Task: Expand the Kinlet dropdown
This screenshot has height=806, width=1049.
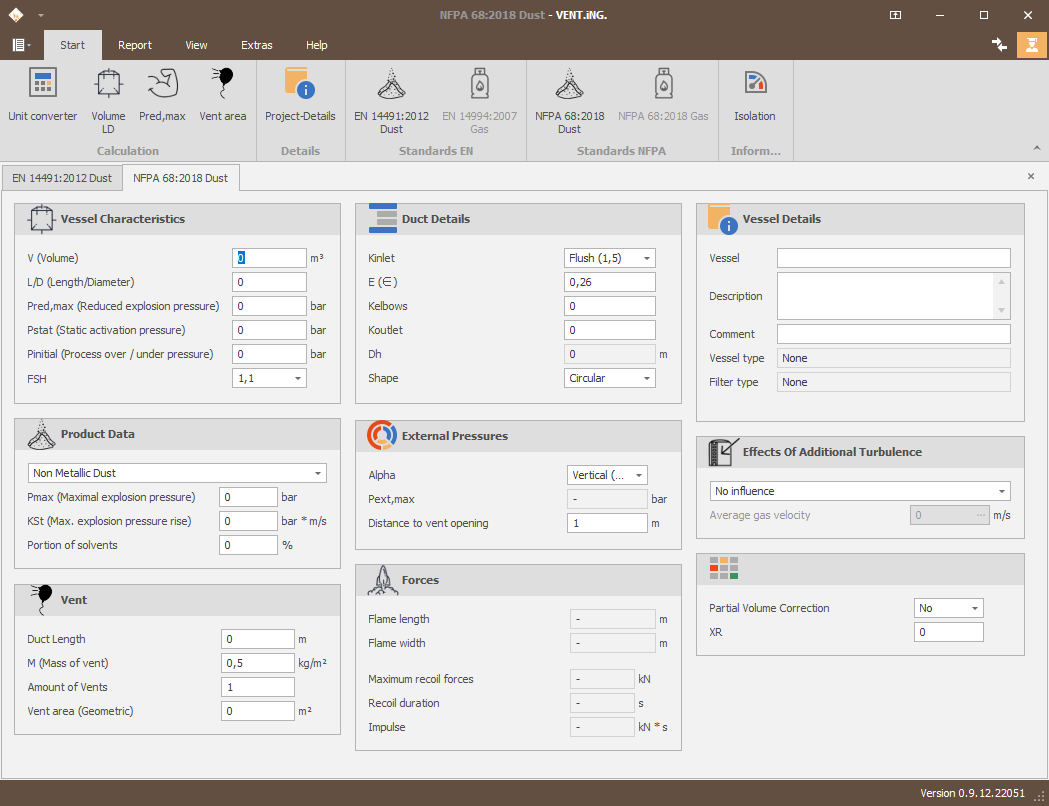Action: (647, 258)
